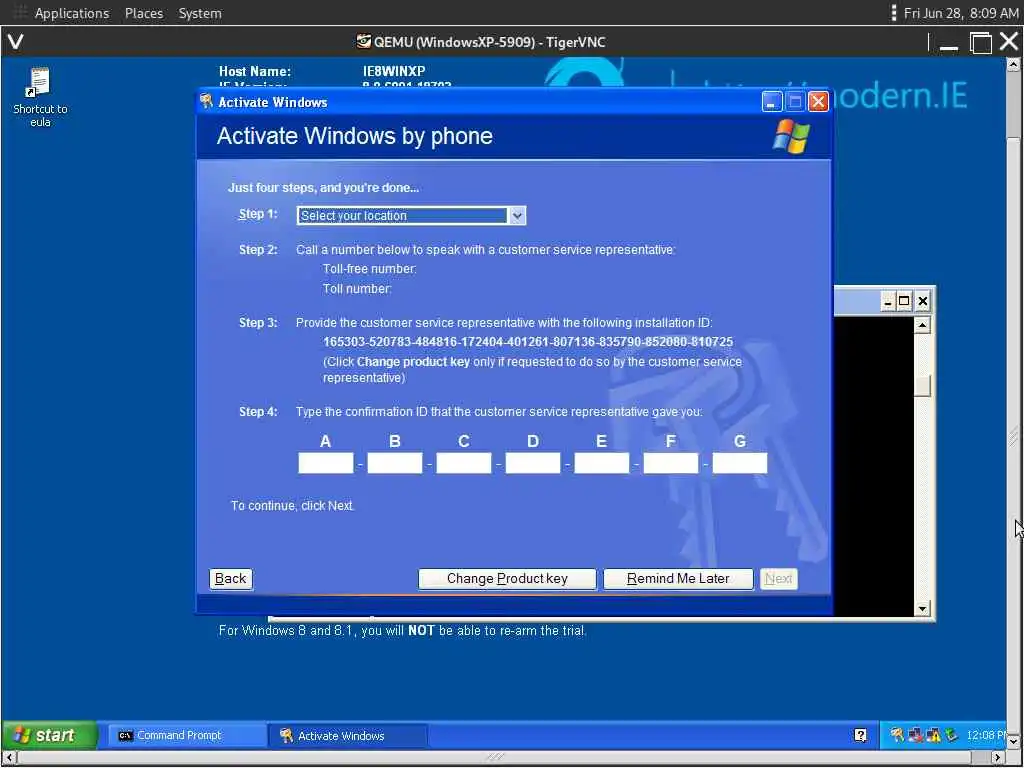Focus confirmation ID field C
The width and height of the screenshot is (1024, 768).
(x=464, y=463)
